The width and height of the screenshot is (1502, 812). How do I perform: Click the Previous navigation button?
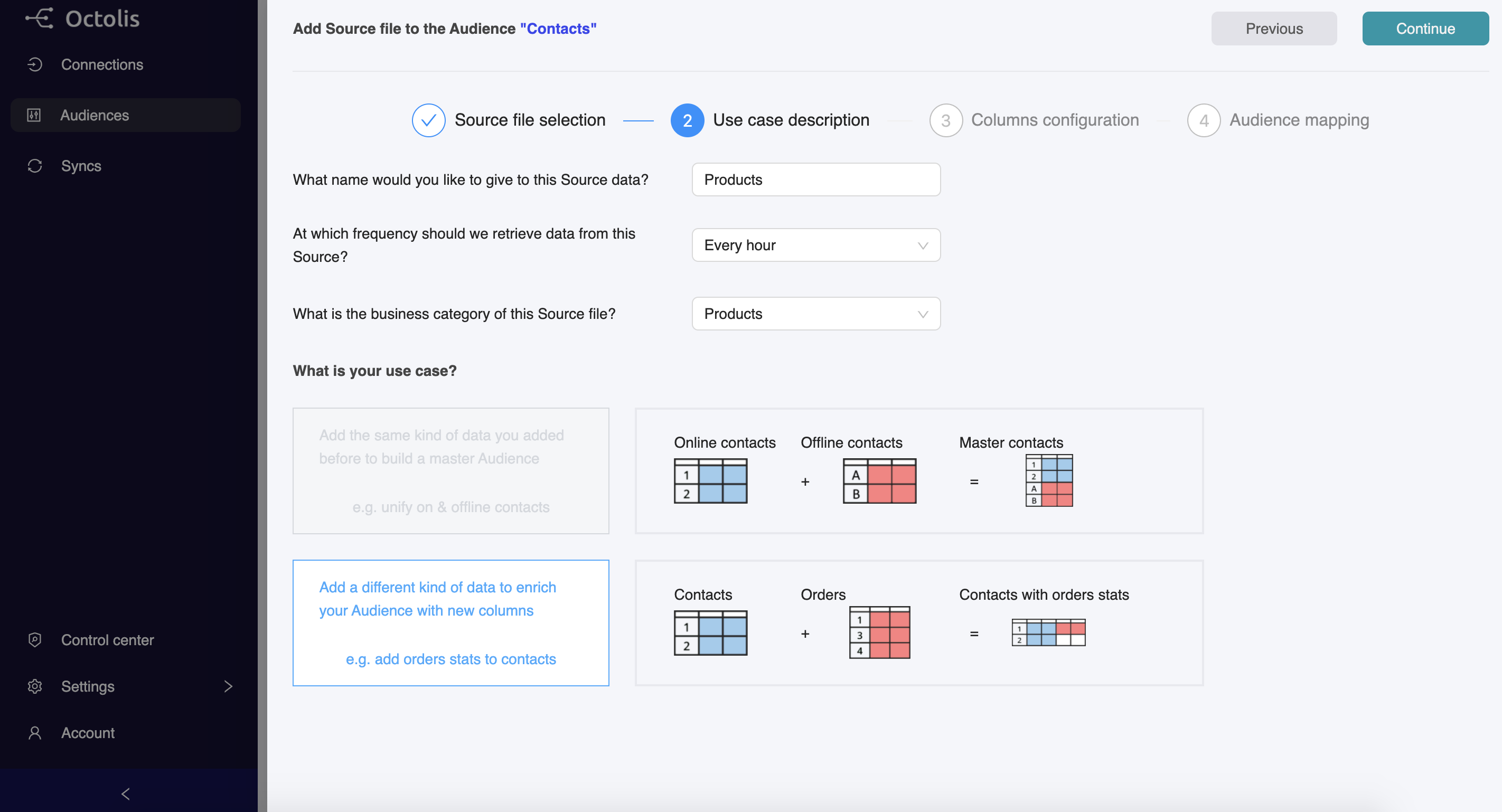1274,28
